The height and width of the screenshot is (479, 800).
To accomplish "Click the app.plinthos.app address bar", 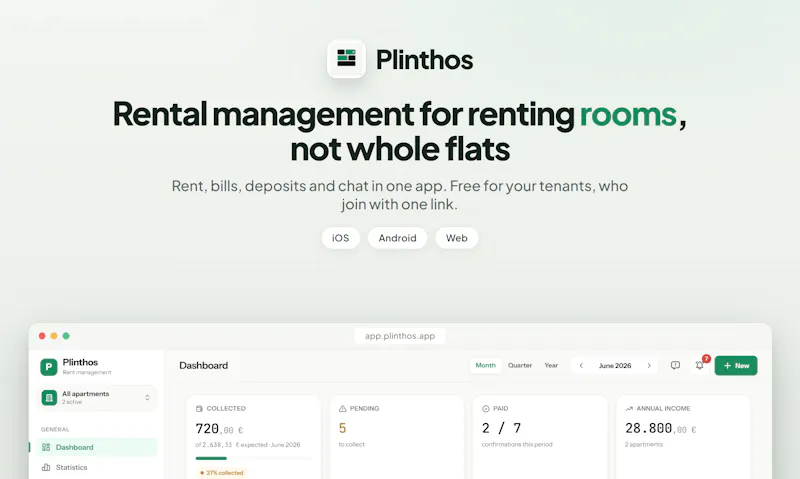I will point(399,336).
